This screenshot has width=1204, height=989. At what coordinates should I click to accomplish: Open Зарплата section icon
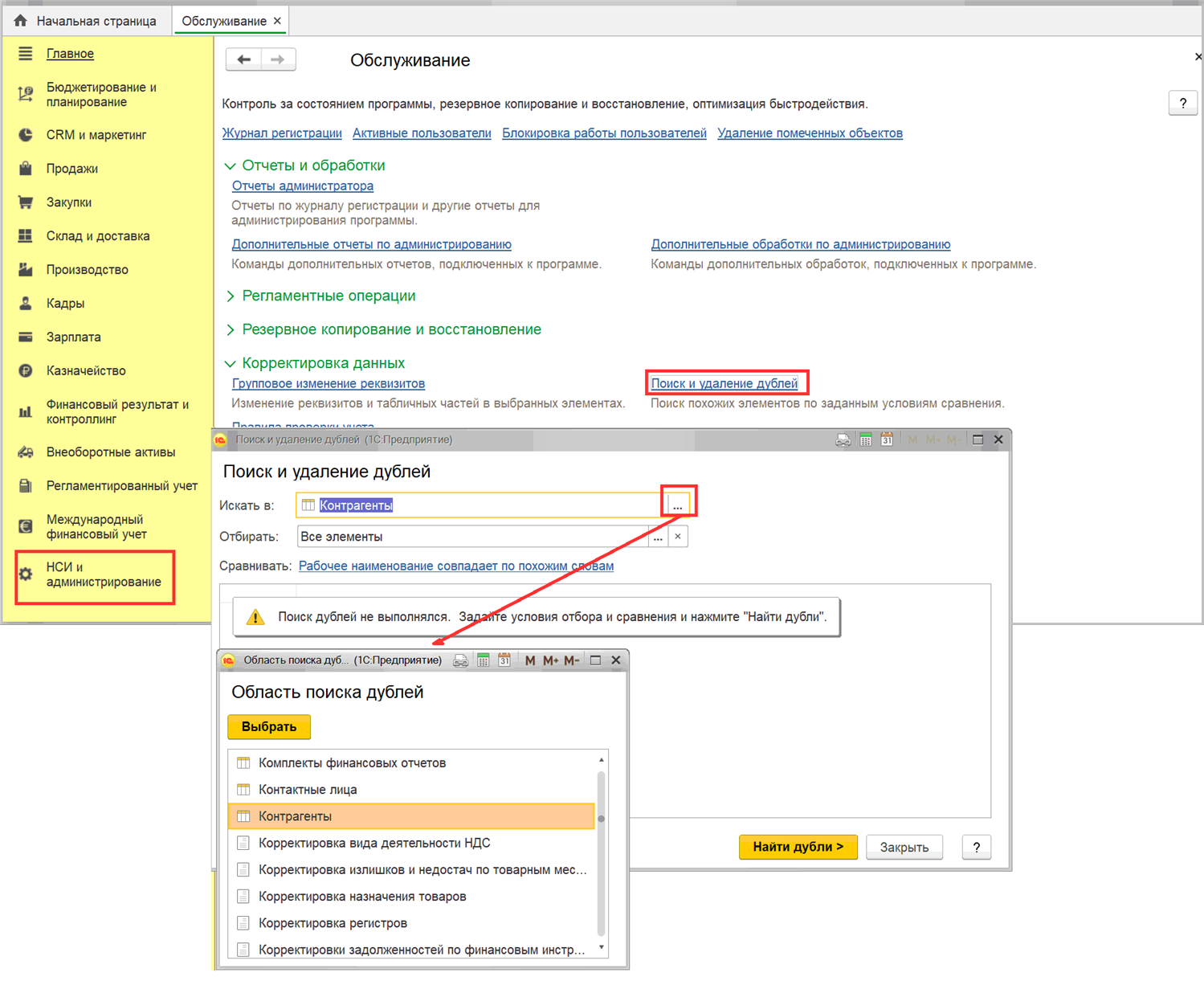pos(26,337)
